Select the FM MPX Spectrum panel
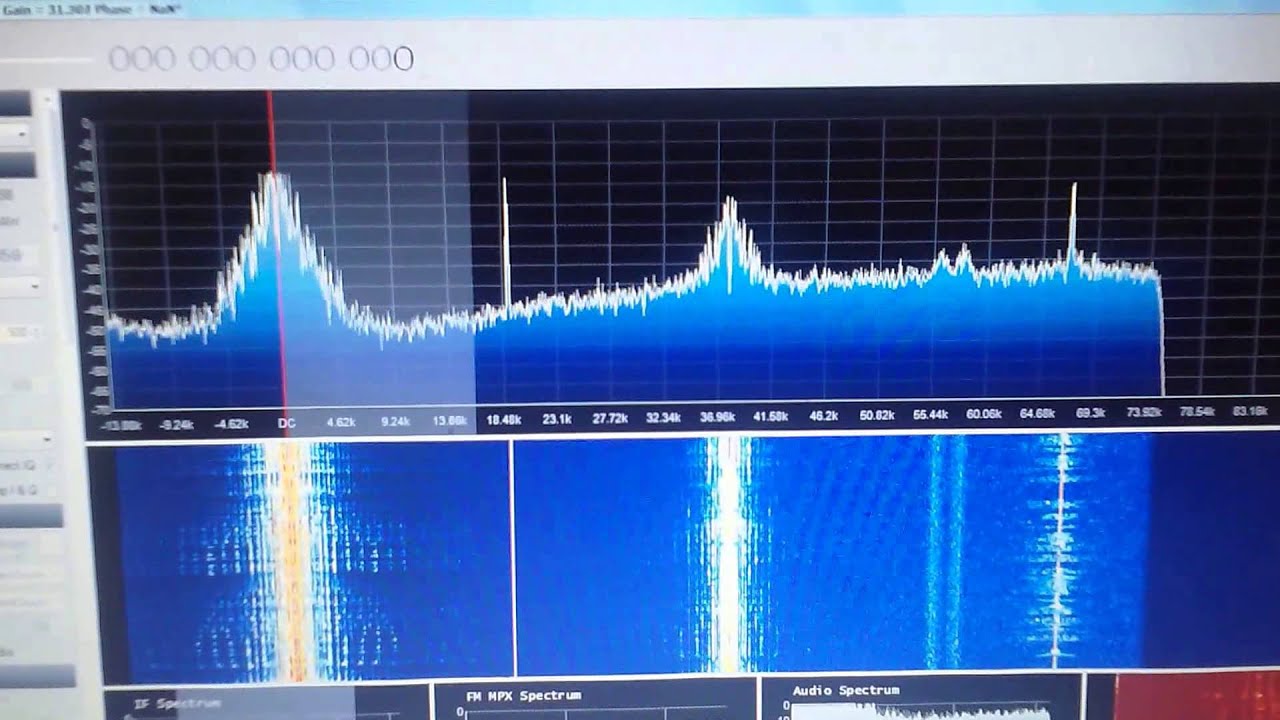1280x720 pixels. tap(523, 695)
